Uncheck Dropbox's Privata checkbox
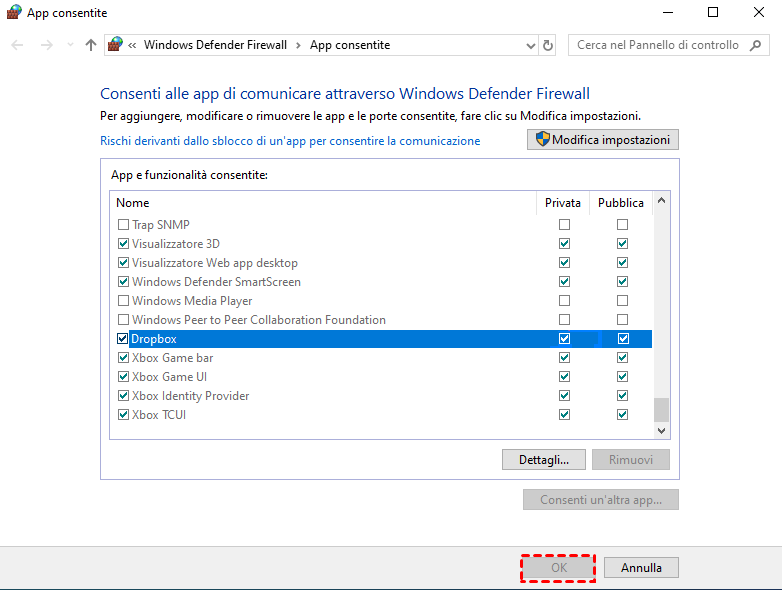 click(565, 339)
